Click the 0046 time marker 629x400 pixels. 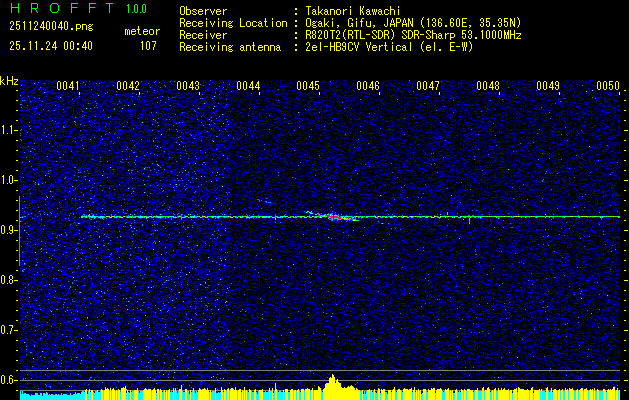[x=368, y=86]
